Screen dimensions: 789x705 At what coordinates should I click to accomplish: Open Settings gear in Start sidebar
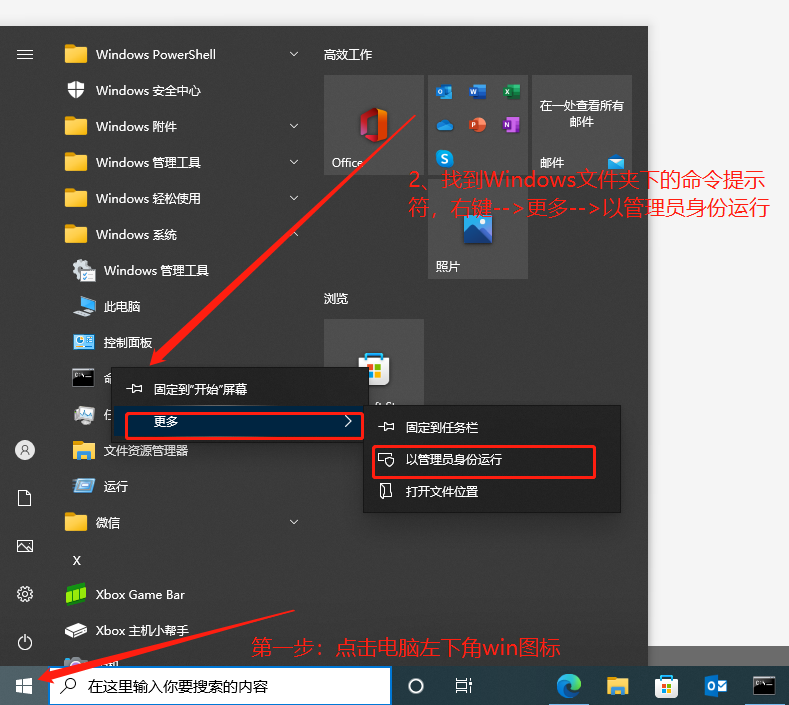(25, 594)
